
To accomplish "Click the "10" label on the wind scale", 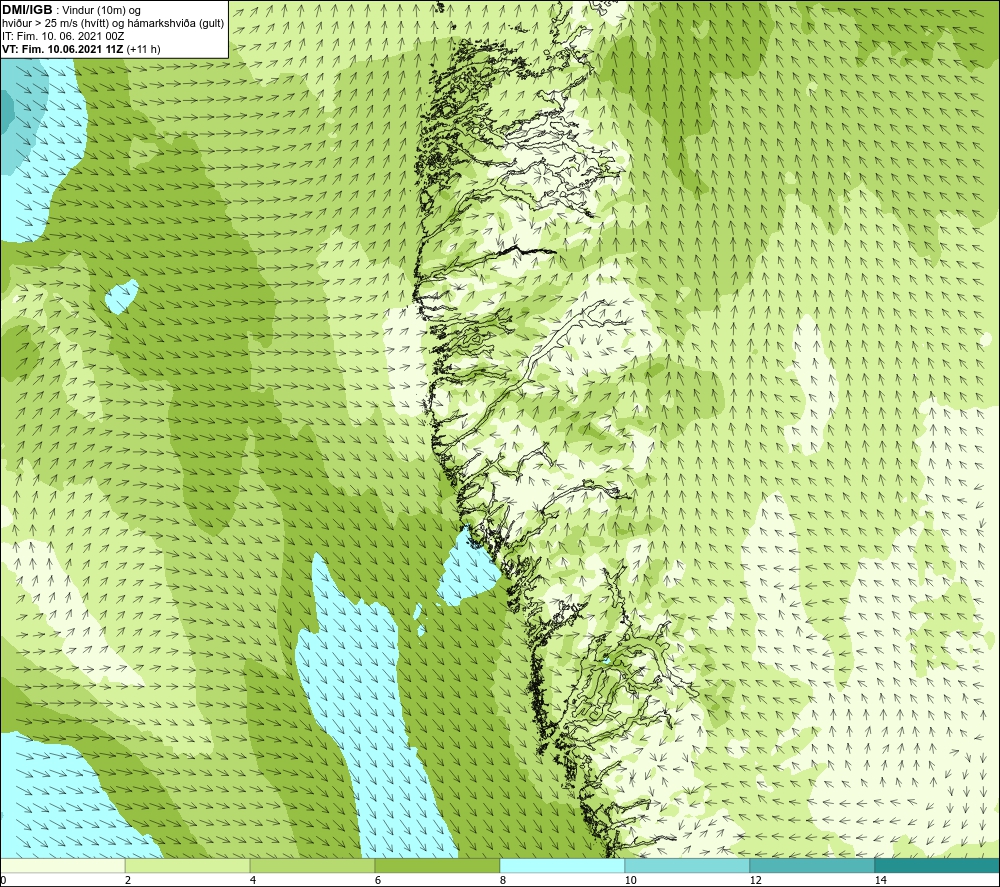I will [x=630, y=880].
